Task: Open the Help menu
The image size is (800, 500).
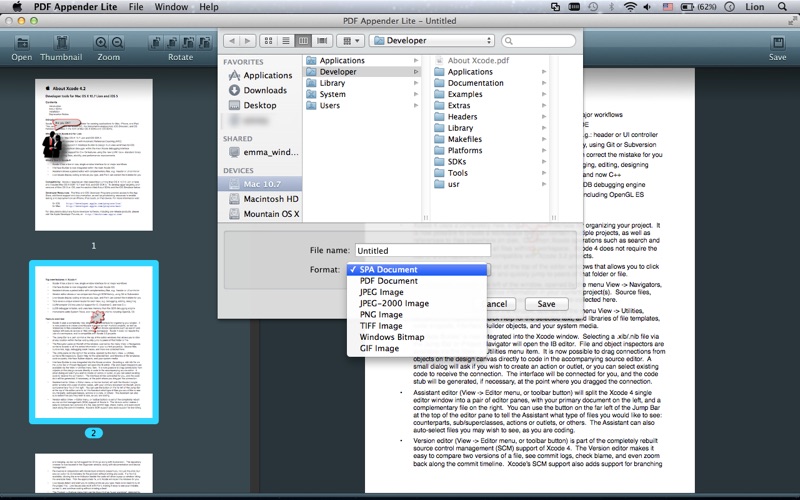Action: pos(209,7)
